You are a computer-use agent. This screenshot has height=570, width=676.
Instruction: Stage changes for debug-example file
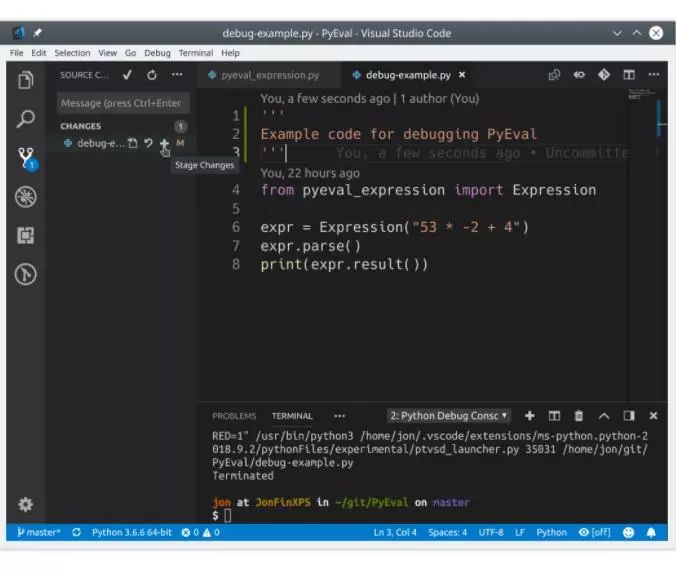(x=164, y=143)
